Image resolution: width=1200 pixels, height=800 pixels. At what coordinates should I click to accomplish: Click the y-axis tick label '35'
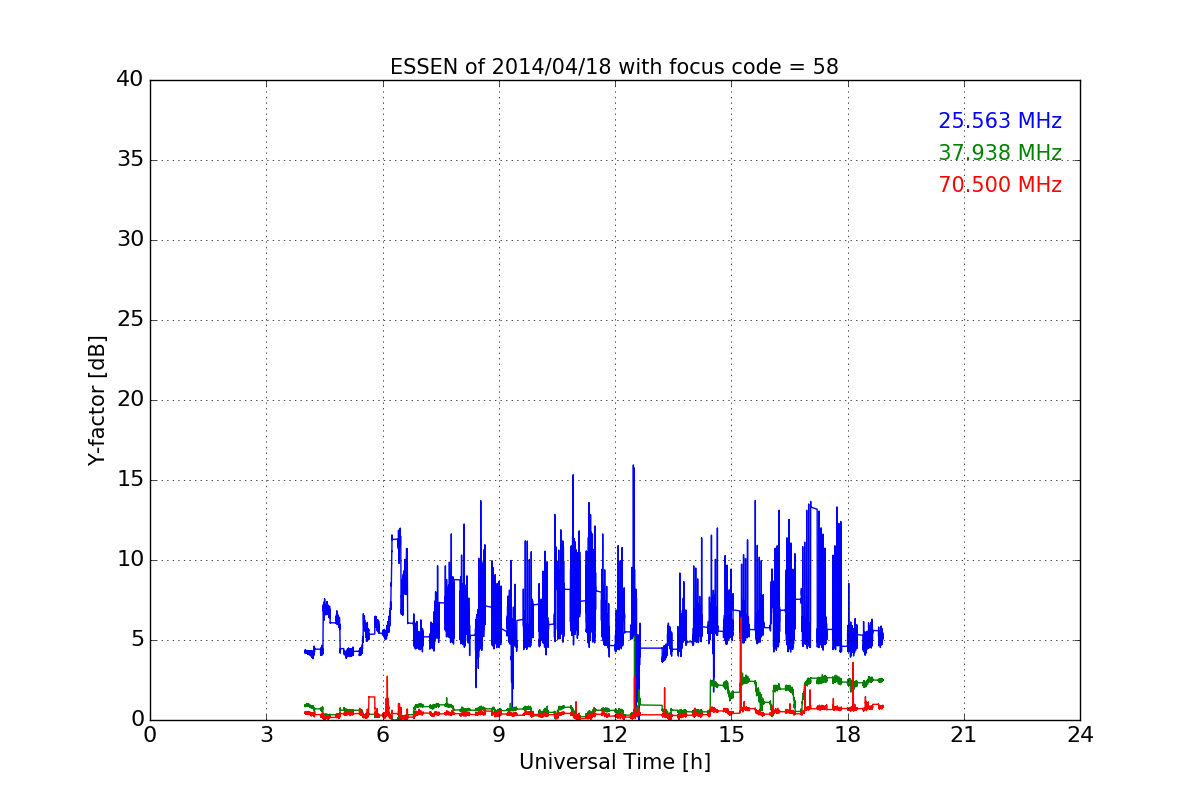pos(130,160)
